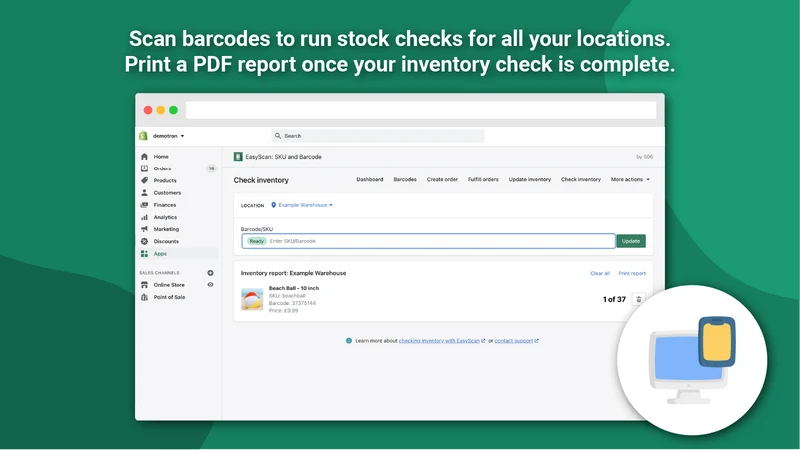Image resolution: width=800 pixels, height=450 pixels.
Task: Add a sales channel with plus icon
Action: tap(210, 273)
